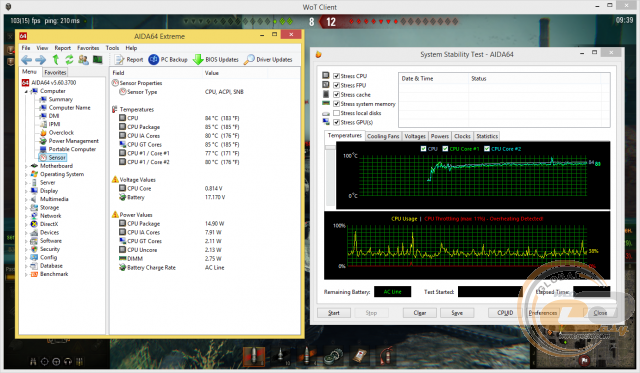Image resolution: width=640 pixels, height=373 pixels.
Task: Toggle the Stress cache checkbox
Action: (x=336, y=95)
